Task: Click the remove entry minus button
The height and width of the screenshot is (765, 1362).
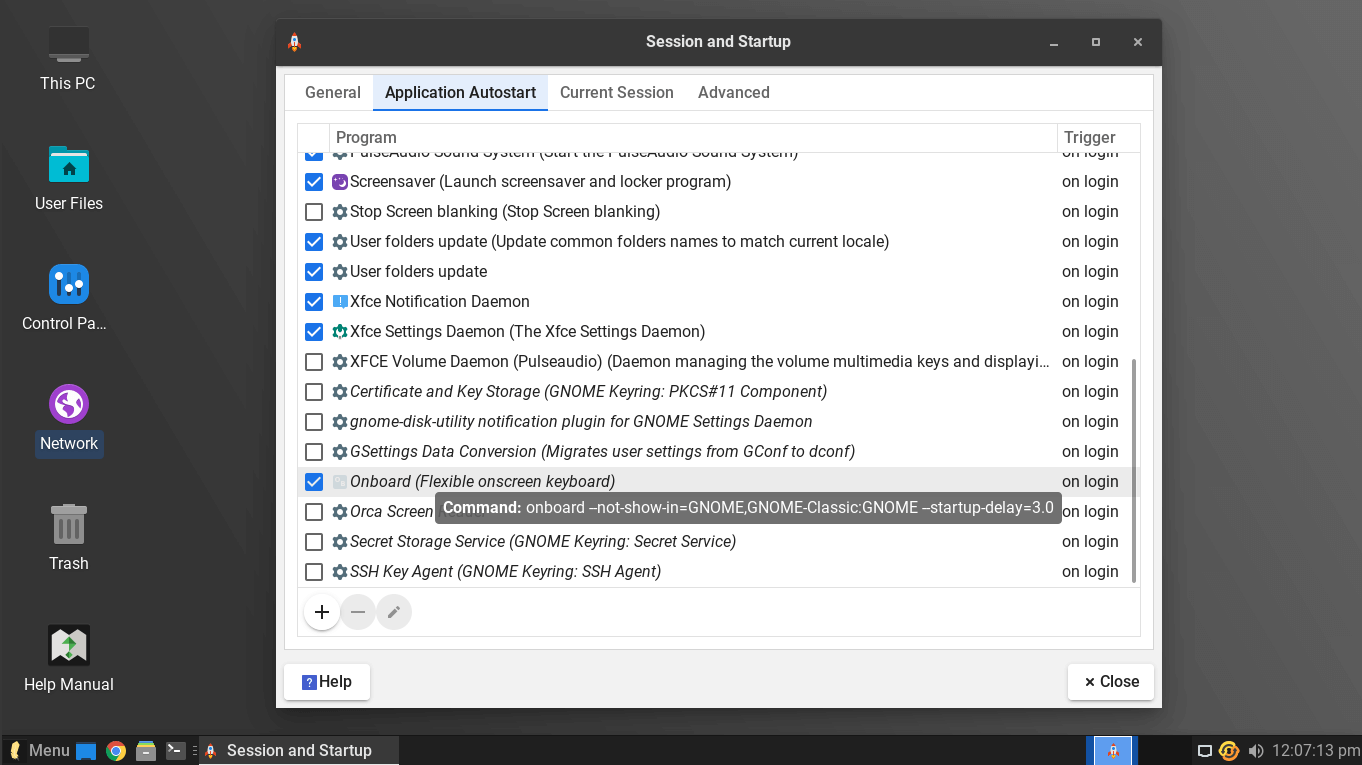Action: [358, 612]
